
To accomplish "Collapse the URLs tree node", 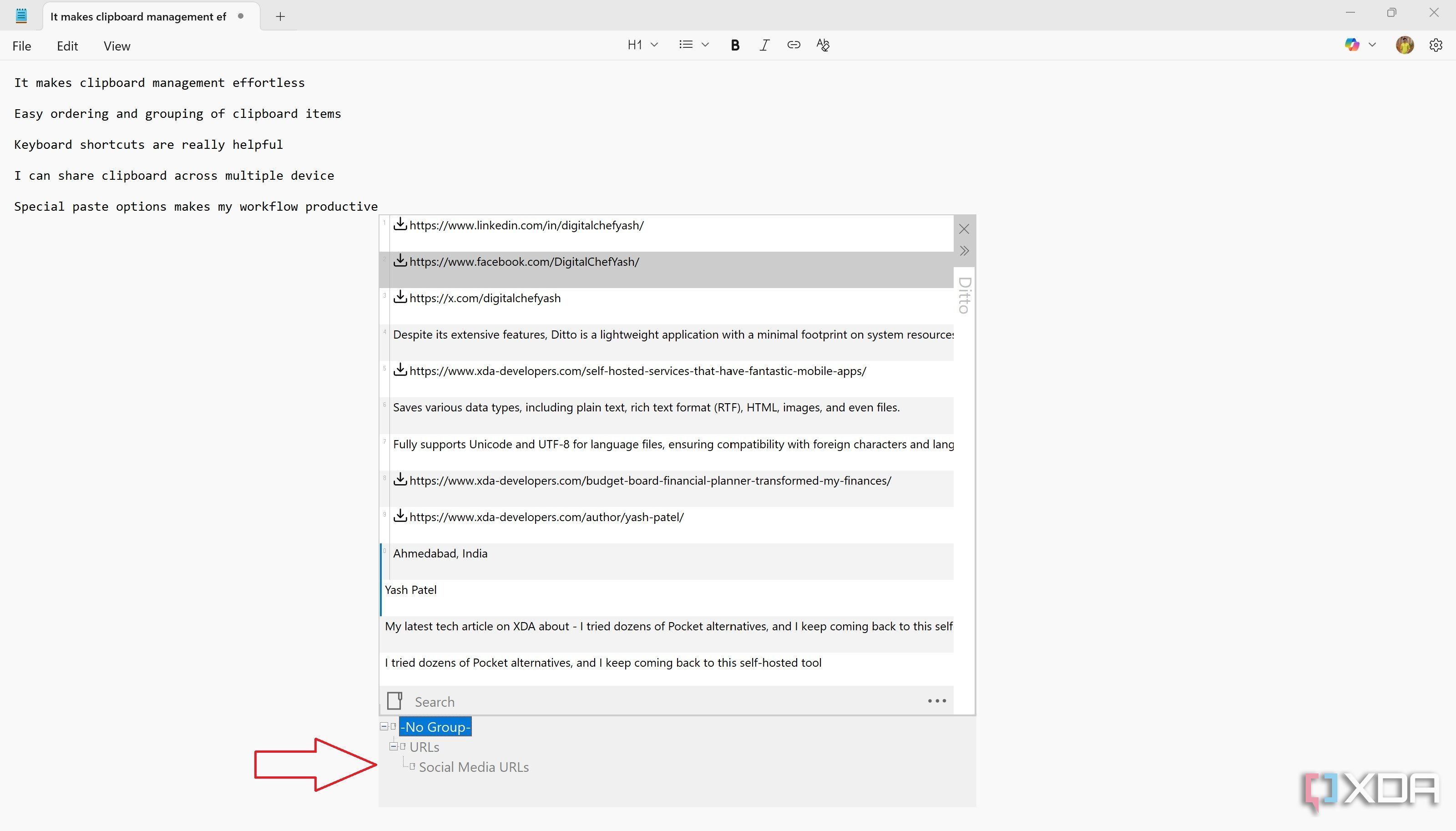I will (393, 746).
